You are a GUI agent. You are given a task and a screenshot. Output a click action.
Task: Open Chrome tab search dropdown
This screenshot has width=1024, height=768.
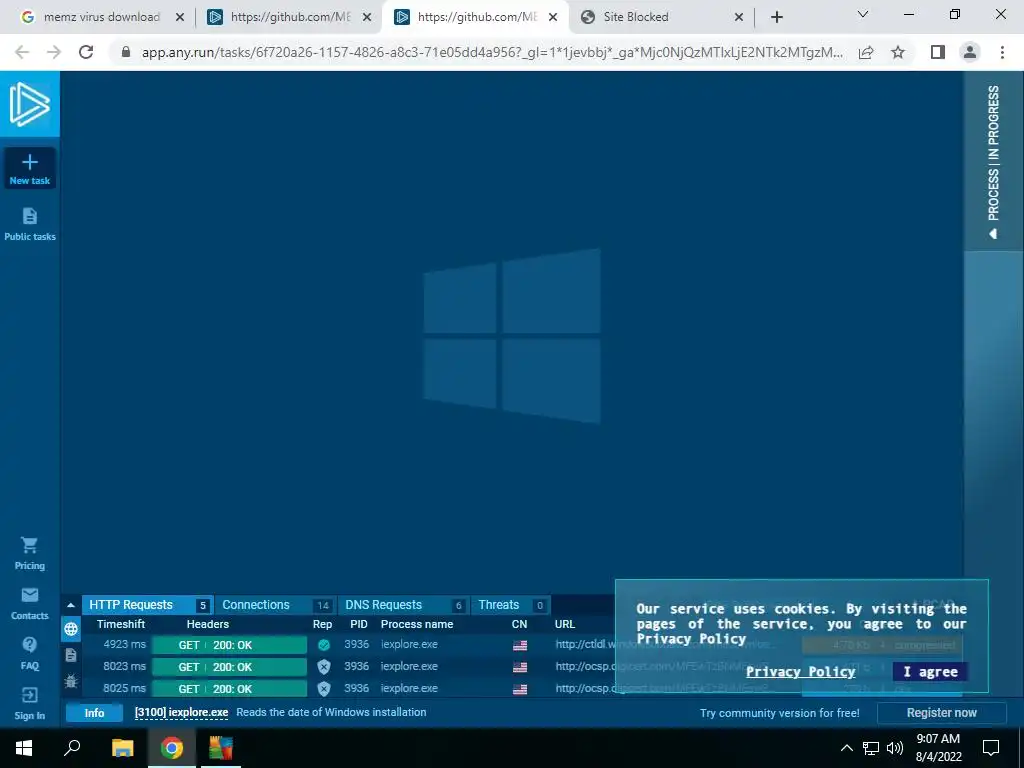click(863, 14)
